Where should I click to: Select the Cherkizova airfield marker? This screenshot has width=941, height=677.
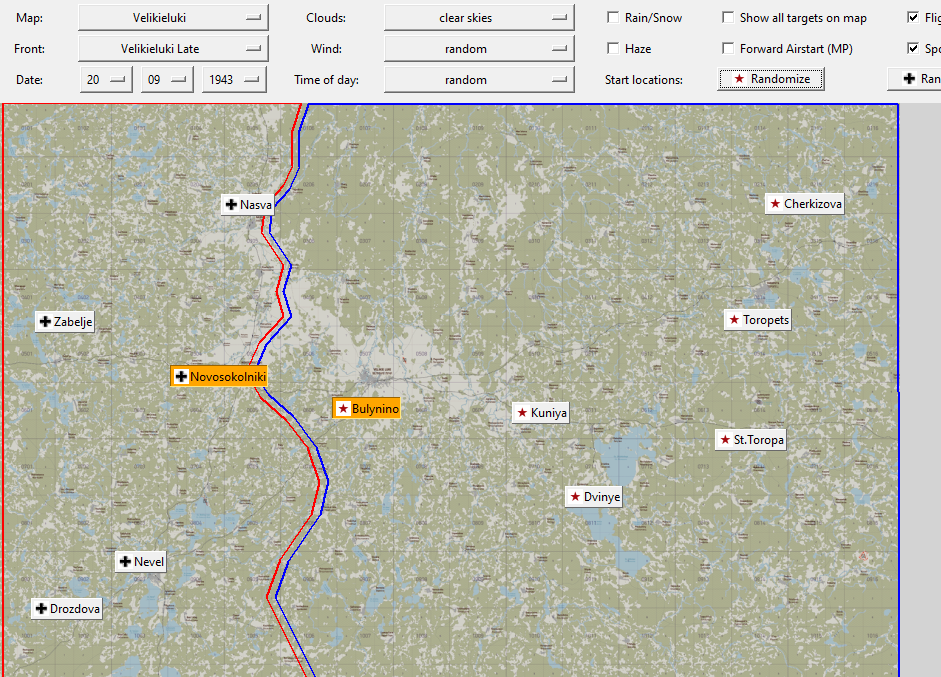805,203
